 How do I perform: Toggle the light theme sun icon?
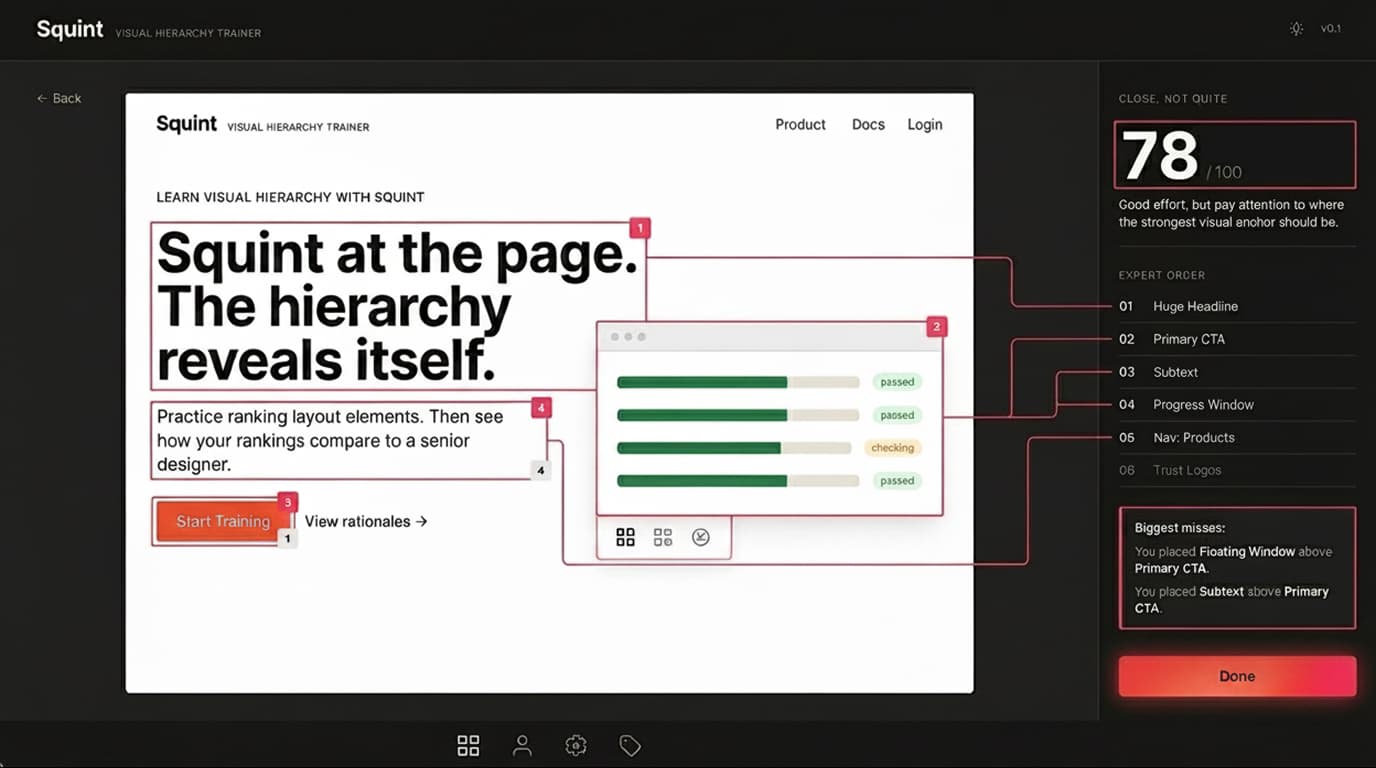[x=1296, y=29]
